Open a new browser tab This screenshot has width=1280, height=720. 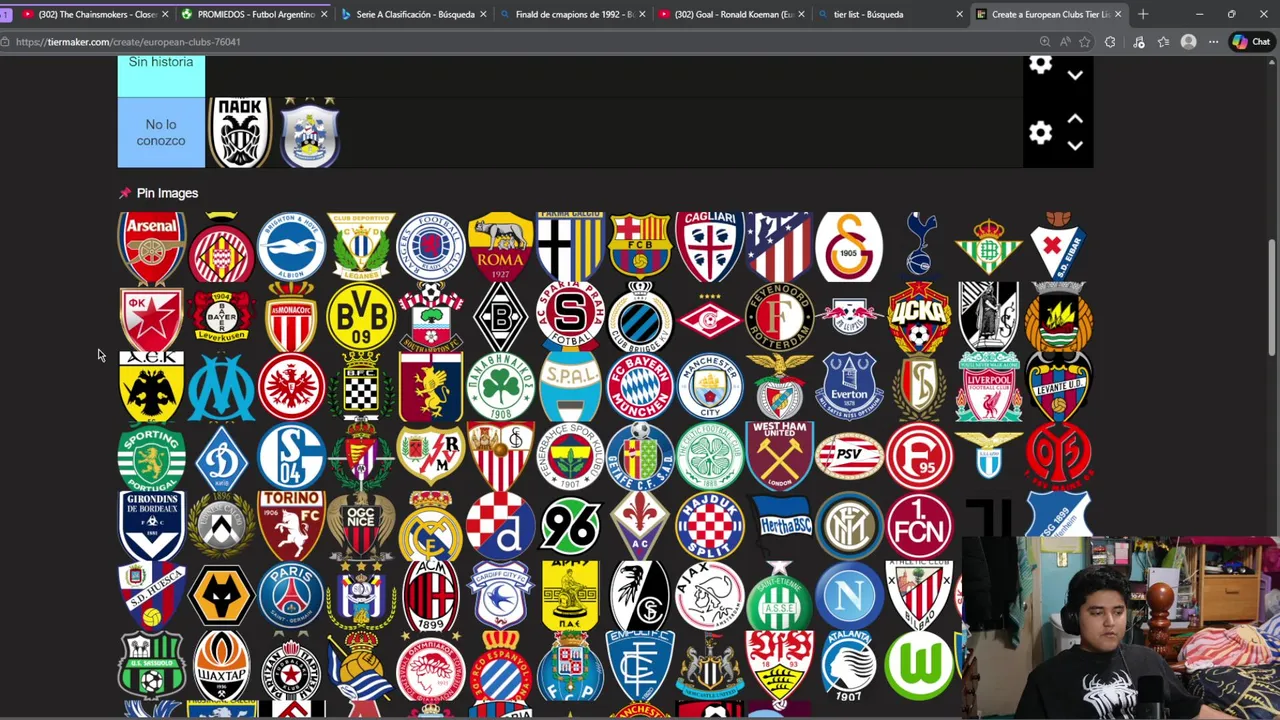click(x=1143, y=14)
